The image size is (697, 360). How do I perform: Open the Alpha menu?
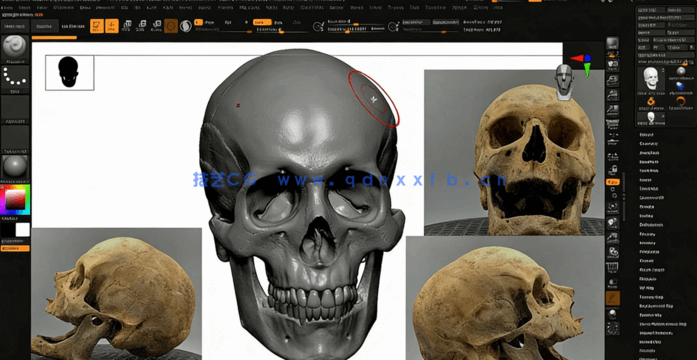click(x=7, y=8)
